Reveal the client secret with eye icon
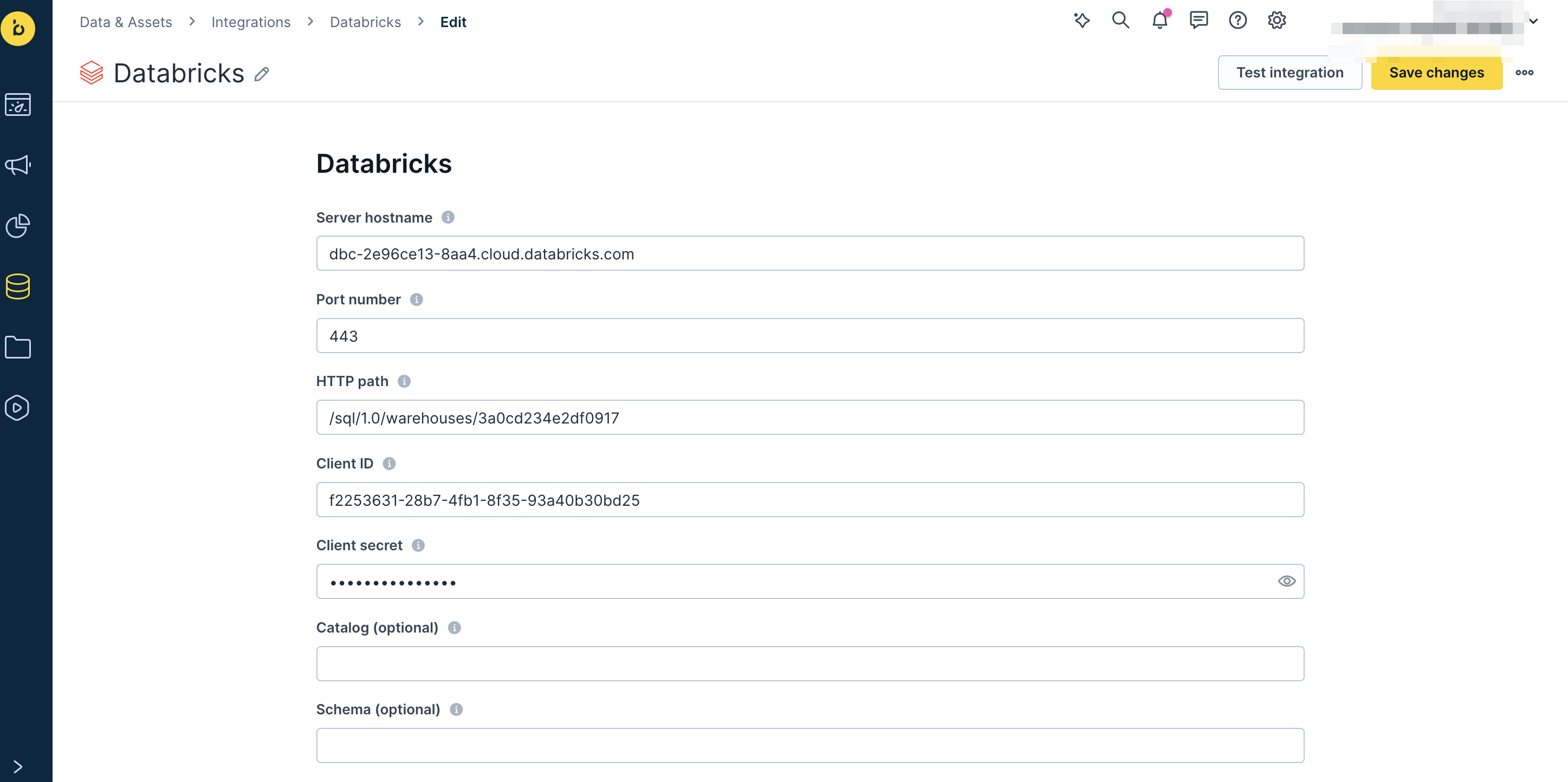The height and width of the screenshot is (782, 1568). (x=1286, y=581)
